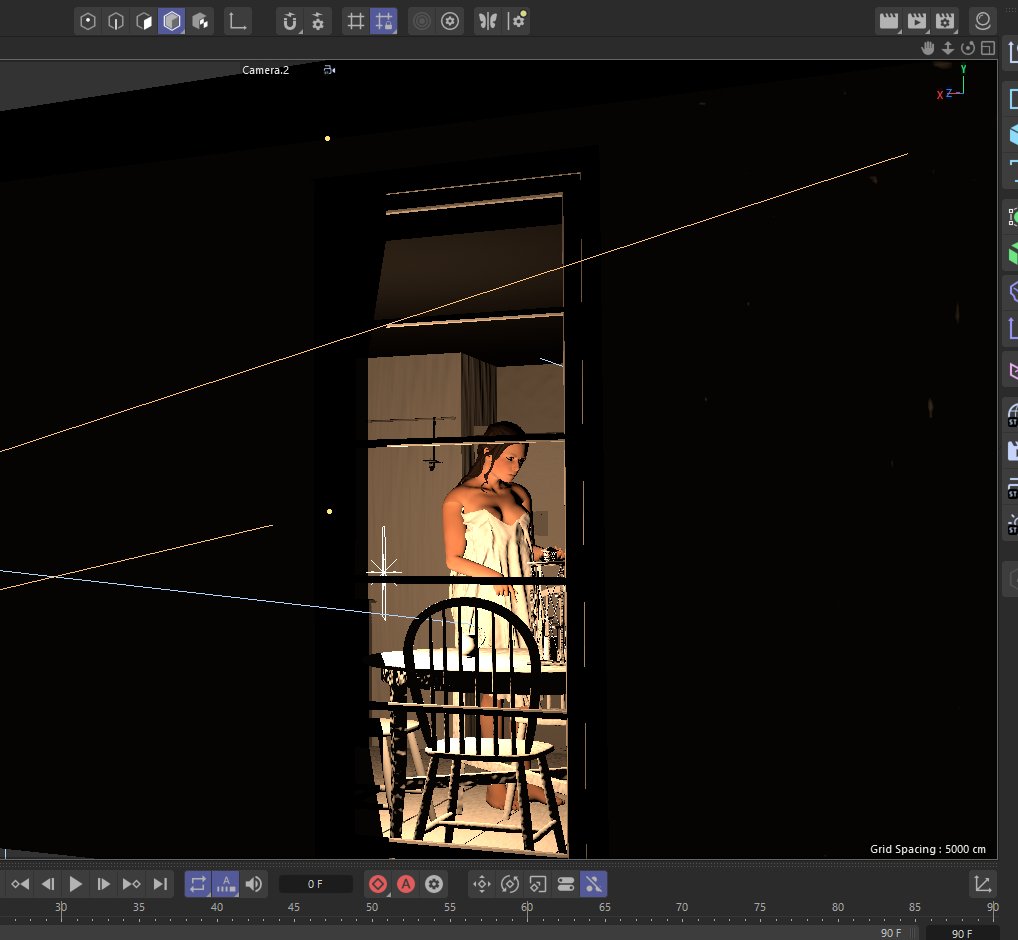Open Edit Render Settings clapperboard gear

pos(945,21)
